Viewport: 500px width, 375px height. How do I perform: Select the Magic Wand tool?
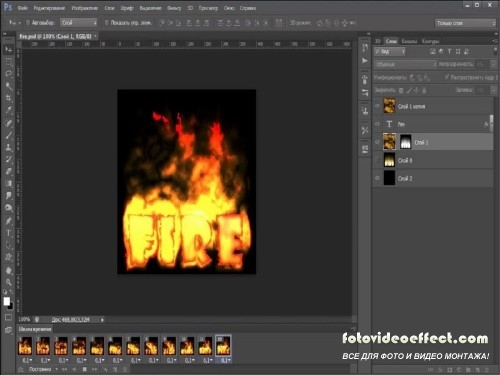(x=9, y=86)
